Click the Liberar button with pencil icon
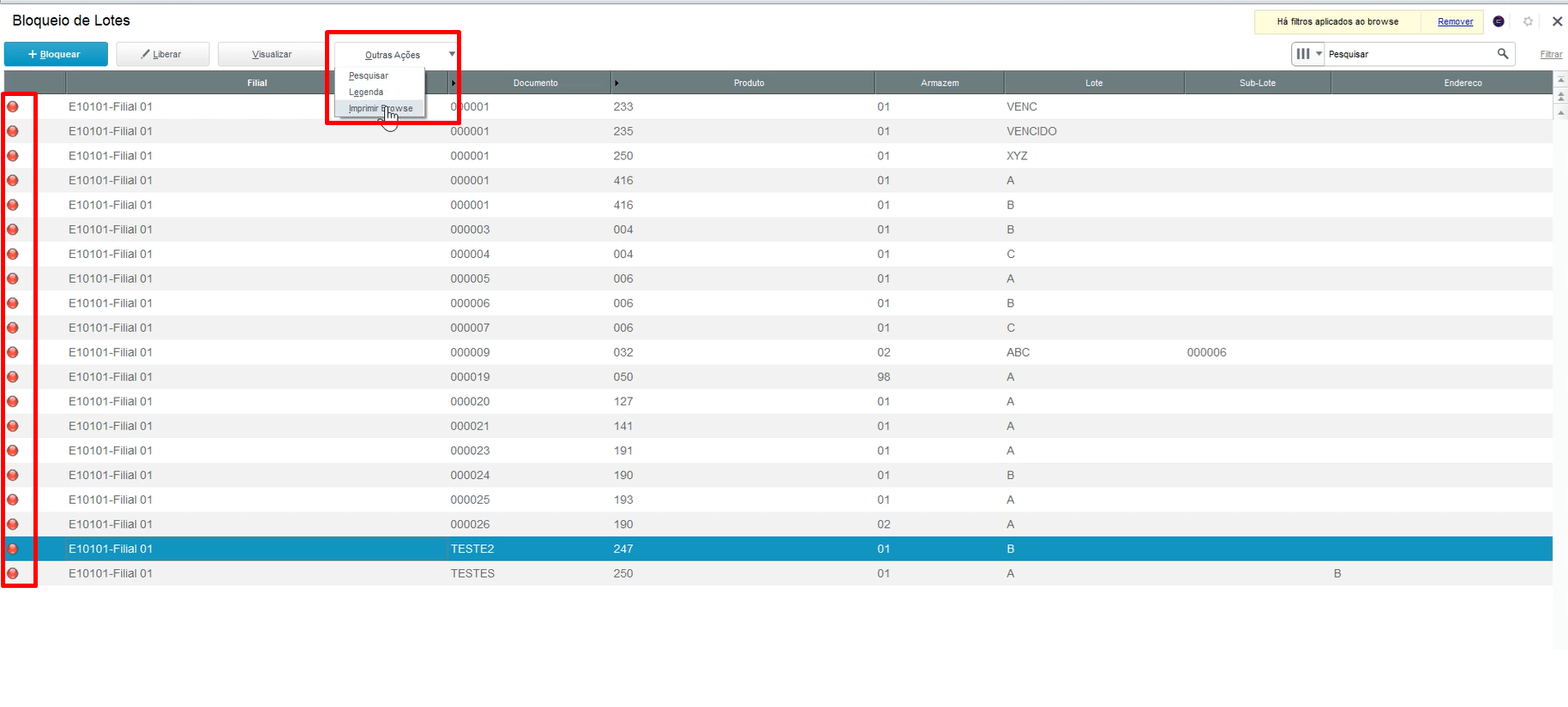 (x=163, y=54)
